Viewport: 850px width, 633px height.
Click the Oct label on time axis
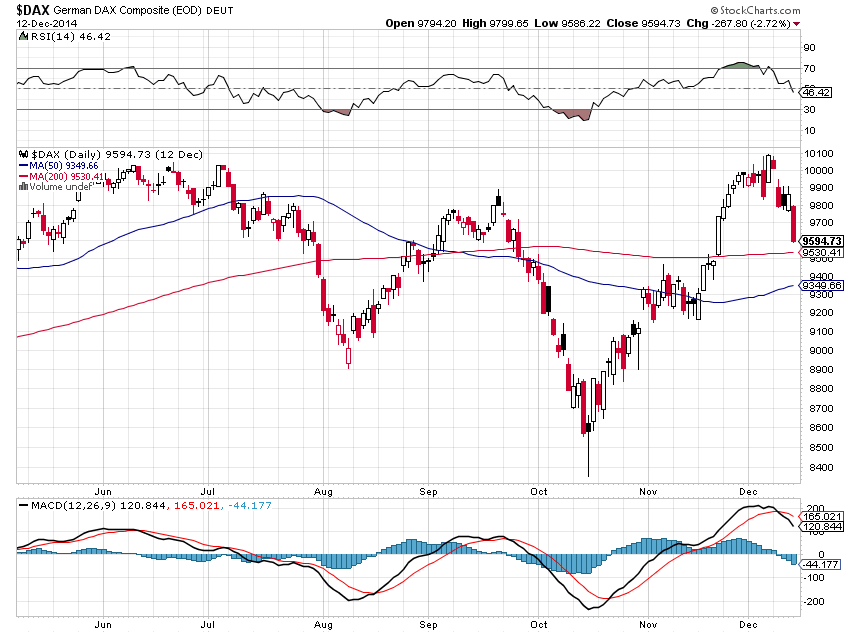tap(539, 491)
